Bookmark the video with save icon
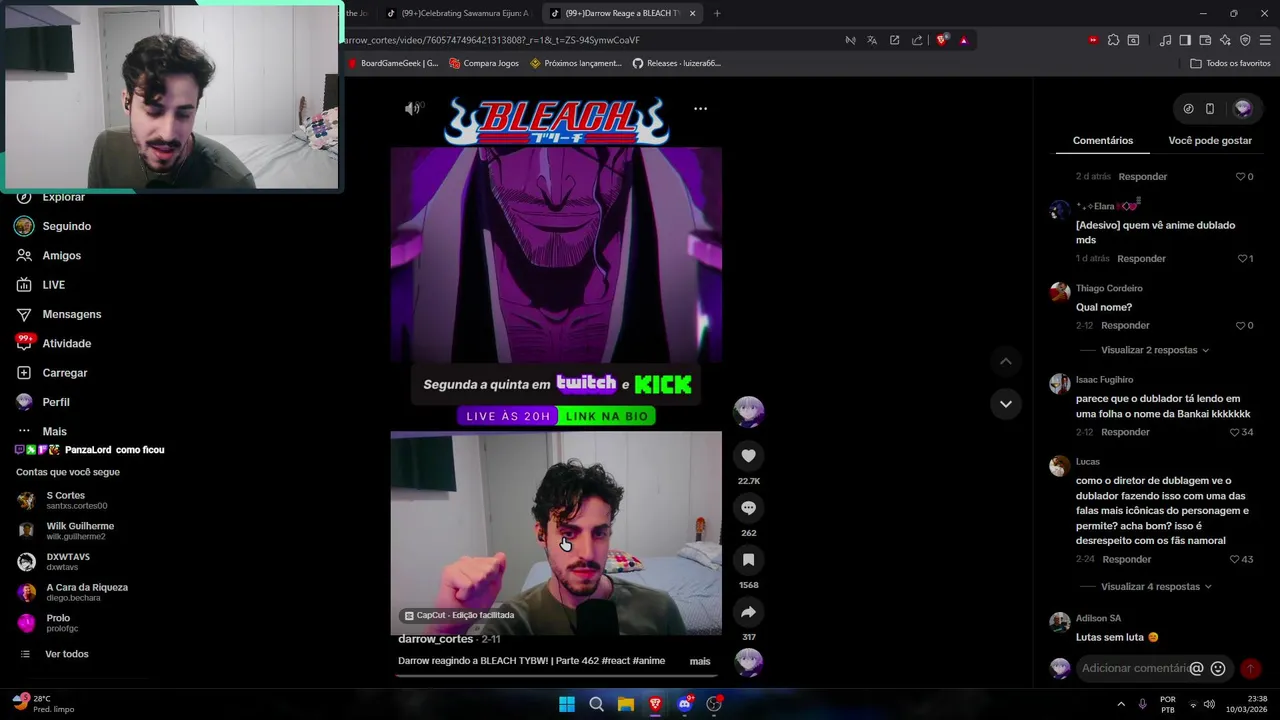This screenshot has width=1280, height=720. (748, 560)
